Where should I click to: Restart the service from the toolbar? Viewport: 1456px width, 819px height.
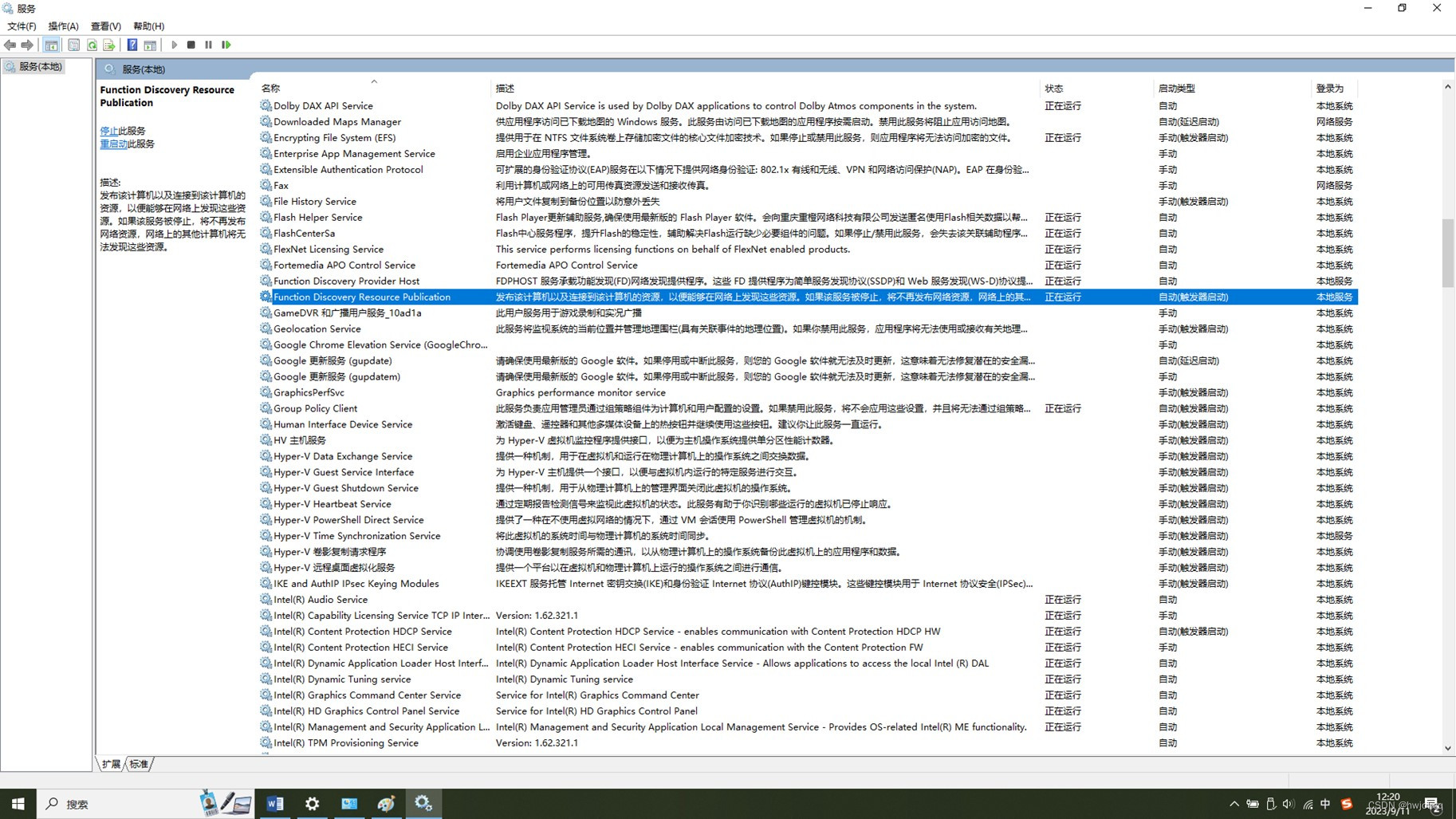point(226,45)
